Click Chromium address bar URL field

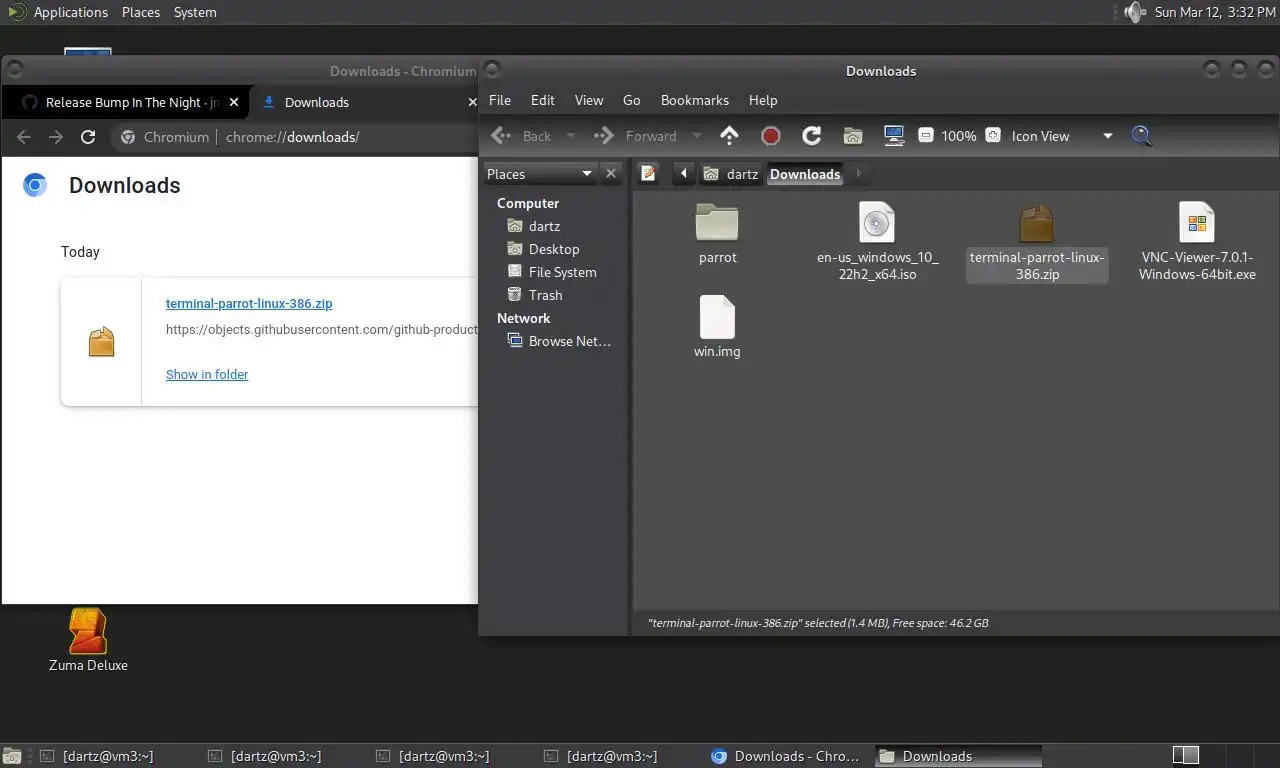[293, 137]
